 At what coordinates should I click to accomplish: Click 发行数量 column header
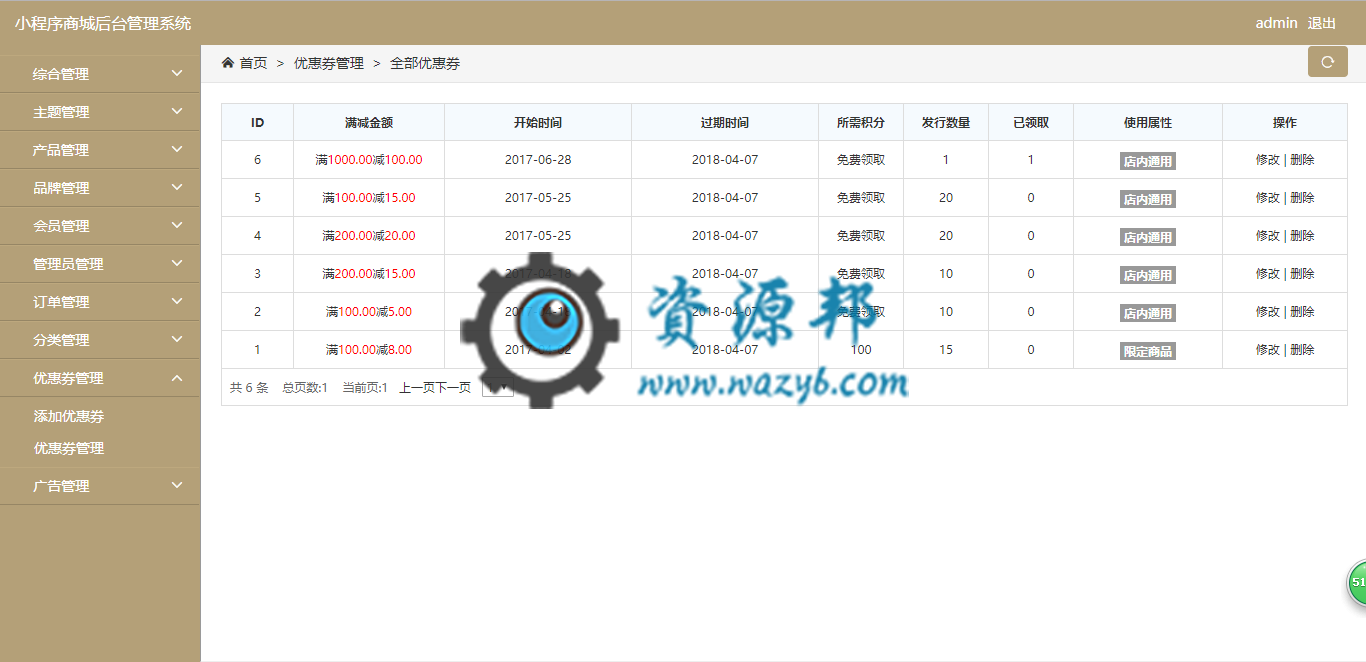pos(946,123)
